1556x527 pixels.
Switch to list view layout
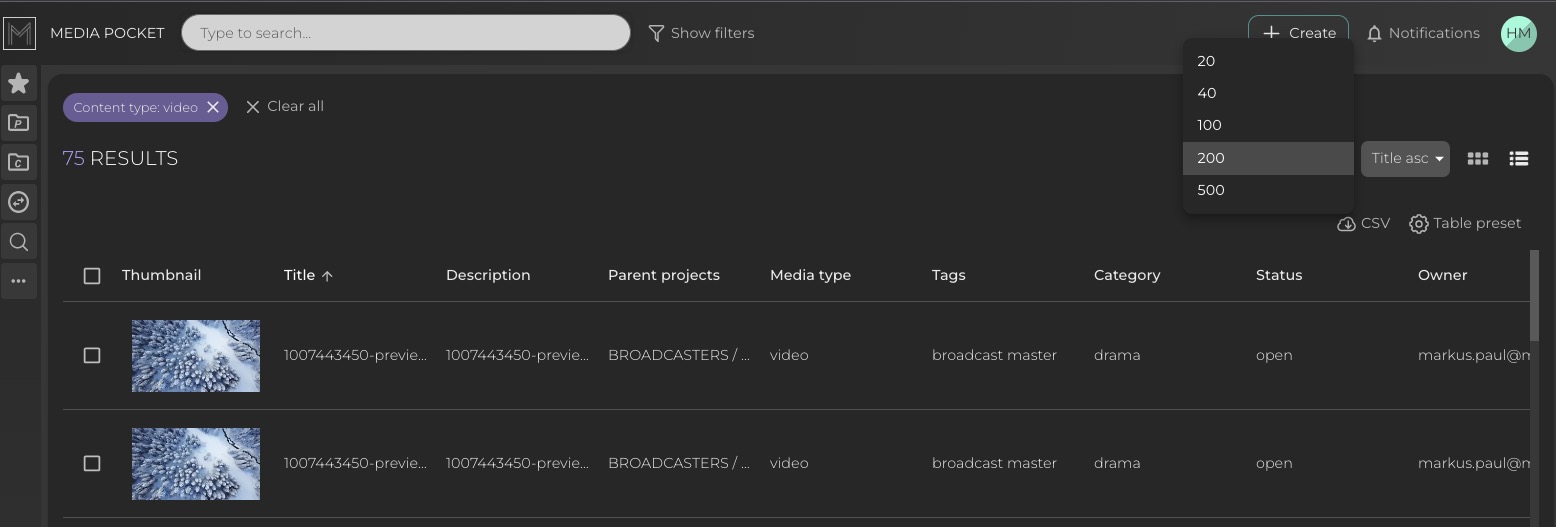(x=1518, y=159)
